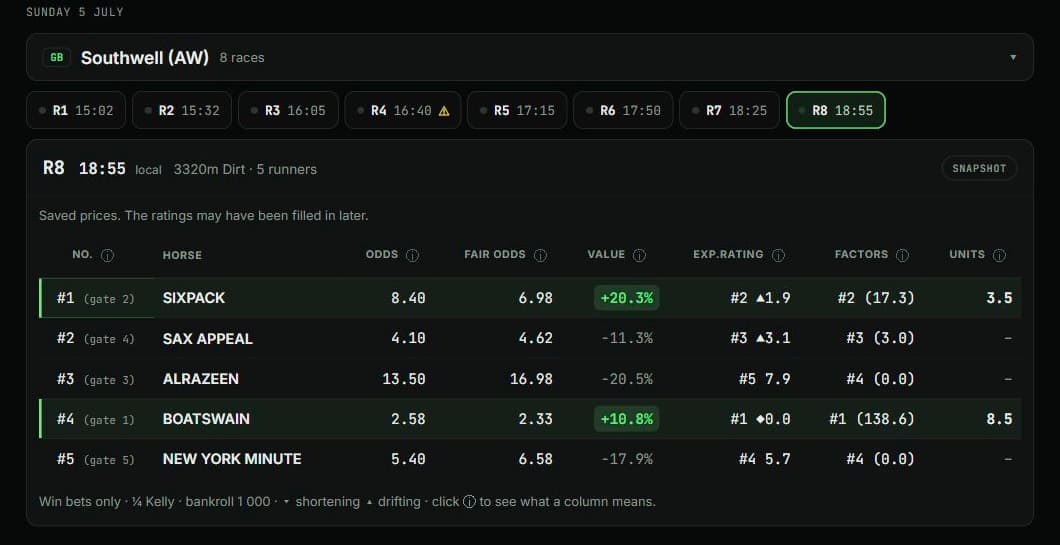1060x545 pixels.
Task: Switch to race R4 16:40
Action: [403, 110]
